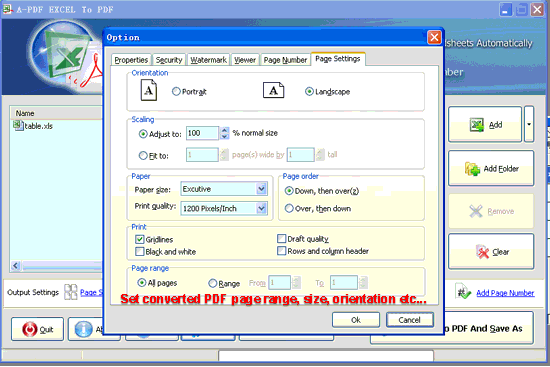The height and width of the screenshot is (367, 550).
Task: Click the Add Folder button
Action: (491, 168)
